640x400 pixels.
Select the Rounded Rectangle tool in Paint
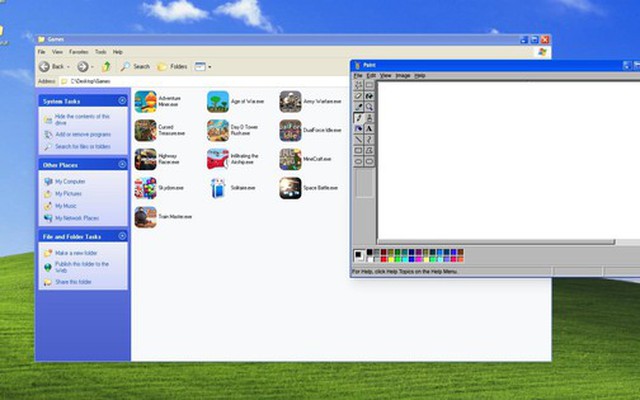pyautogui.click(x=369, y=161)
